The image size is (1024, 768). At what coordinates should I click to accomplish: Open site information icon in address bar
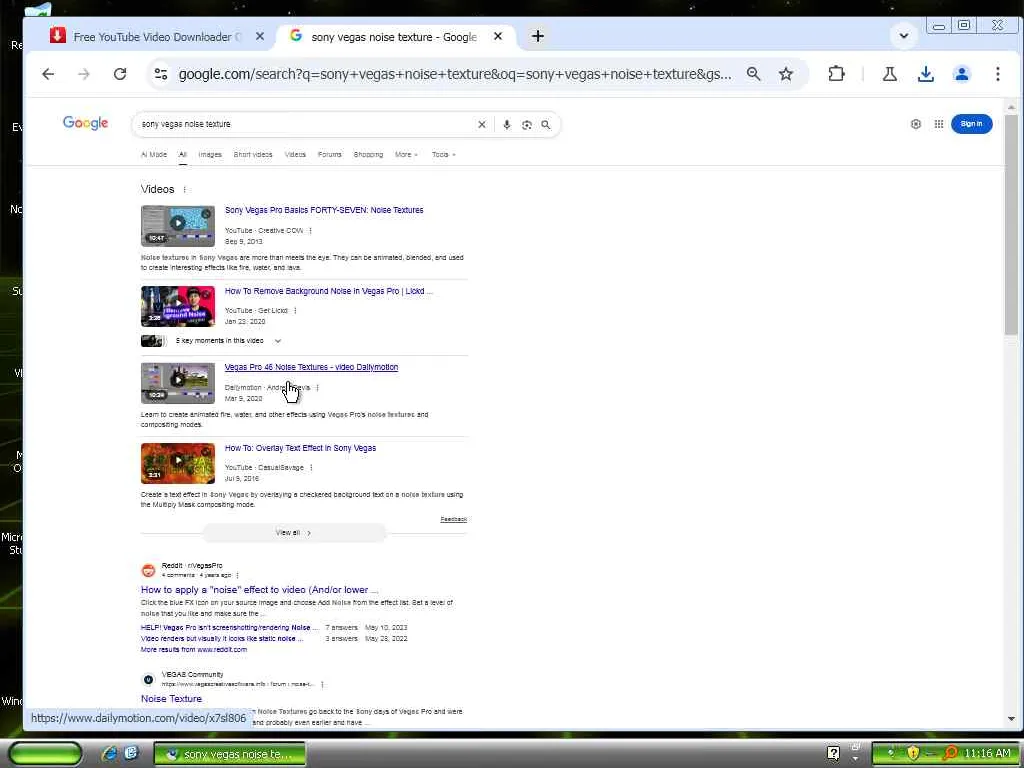coord(161,74)
